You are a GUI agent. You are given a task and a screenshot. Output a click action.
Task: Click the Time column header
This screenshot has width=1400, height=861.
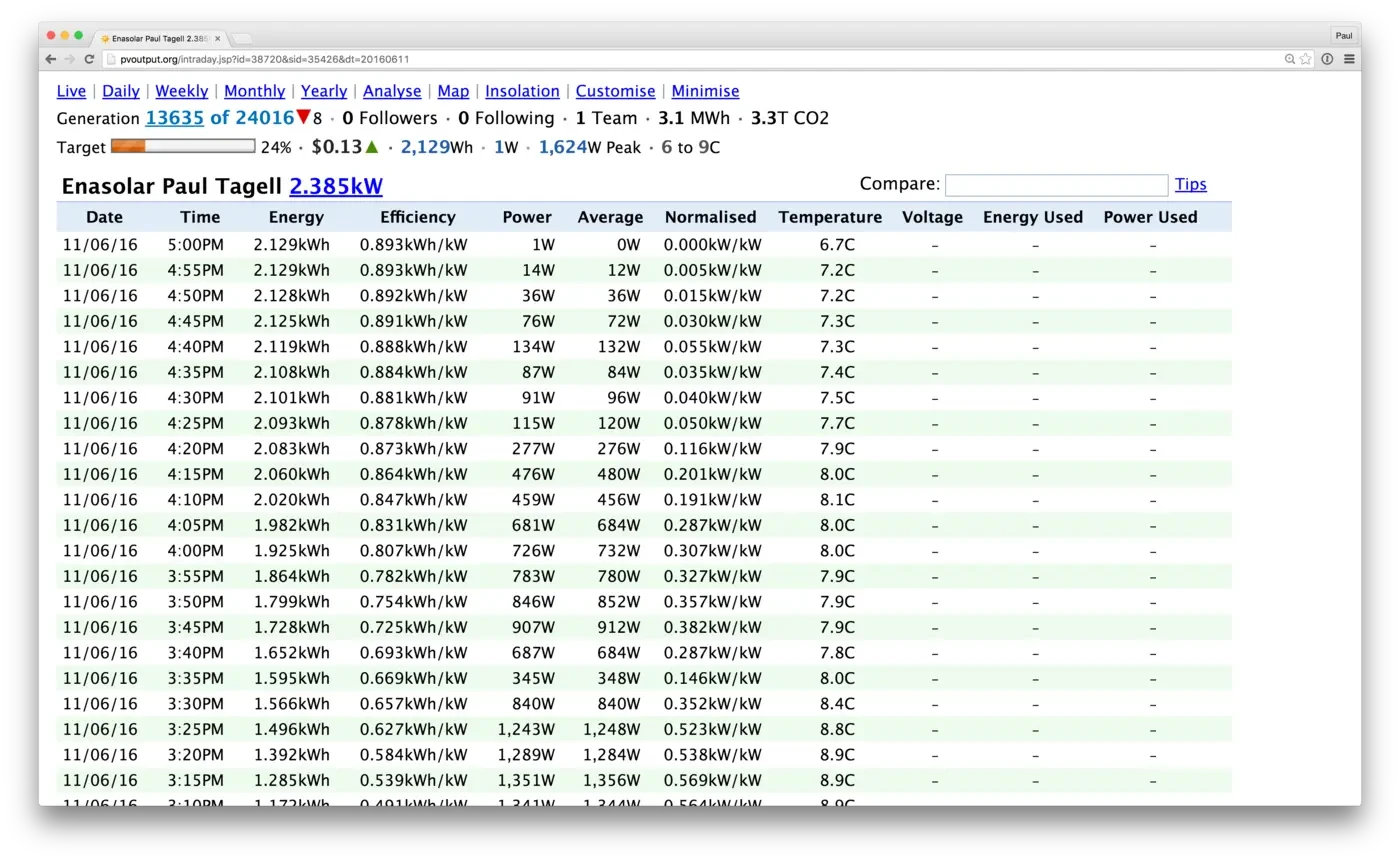[x=200, y=217]
